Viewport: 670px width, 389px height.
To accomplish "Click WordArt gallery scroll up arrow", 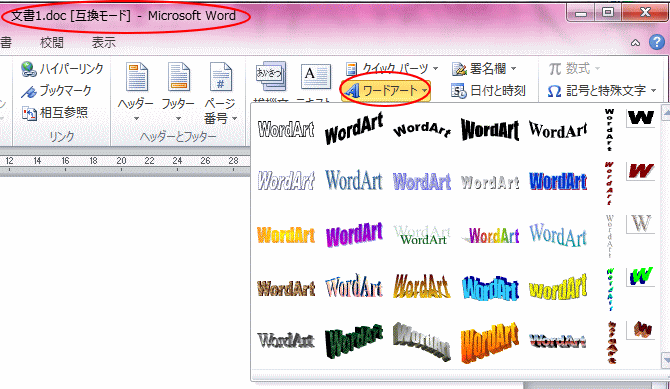I will [x=666, y=112].
